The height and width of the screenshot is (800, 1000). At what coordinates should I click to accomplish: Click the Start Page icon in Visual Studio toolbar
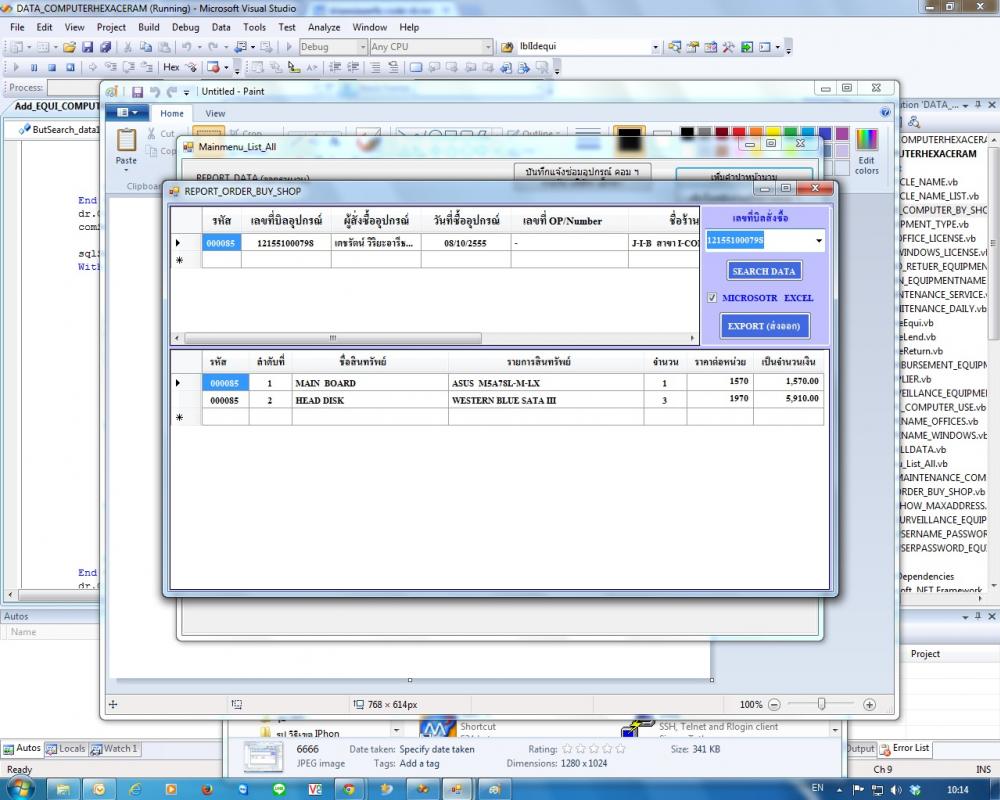747,47
